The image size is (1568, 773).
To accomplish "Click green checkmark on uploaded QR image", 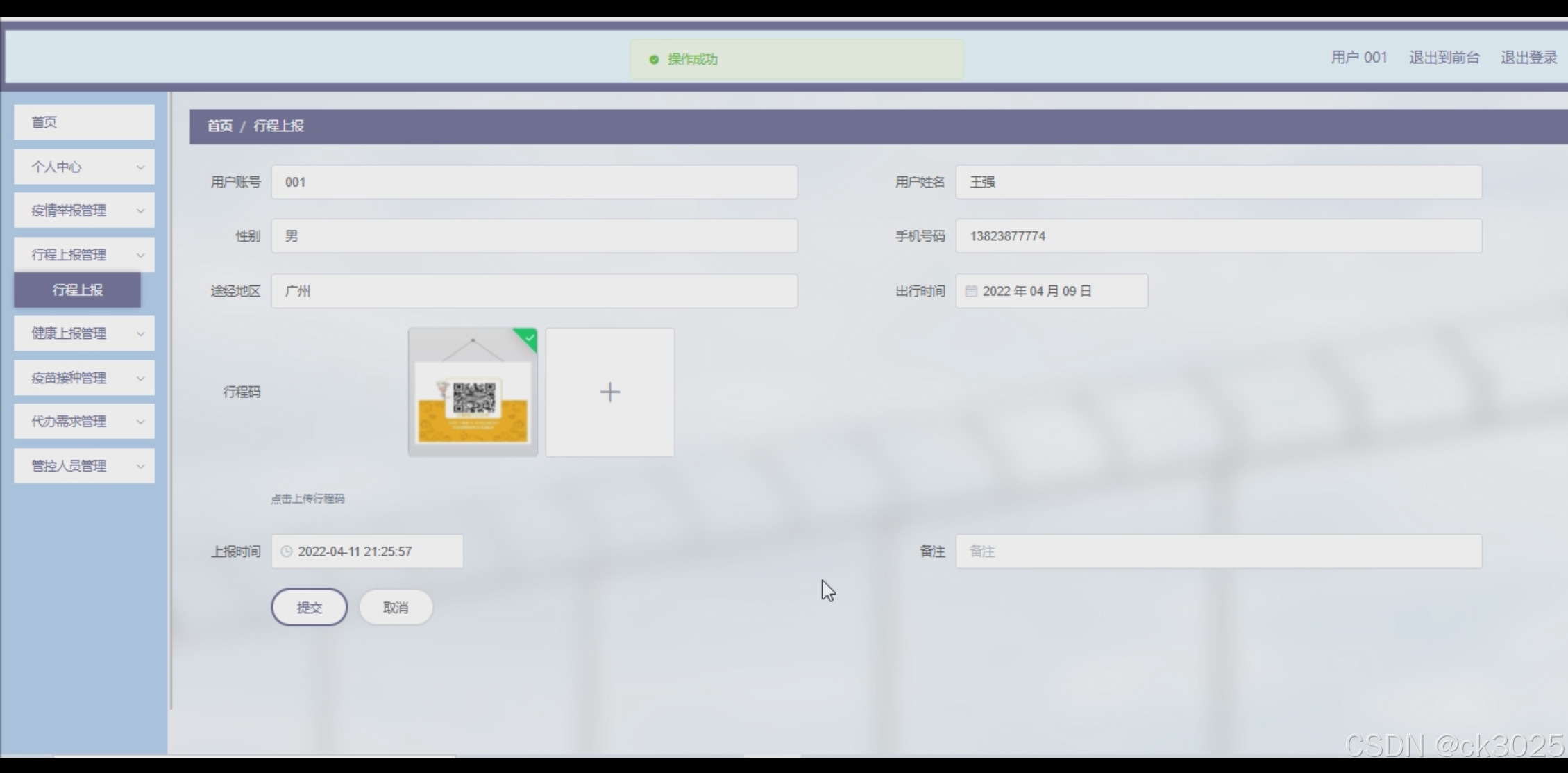I will [x=529, y=338].
